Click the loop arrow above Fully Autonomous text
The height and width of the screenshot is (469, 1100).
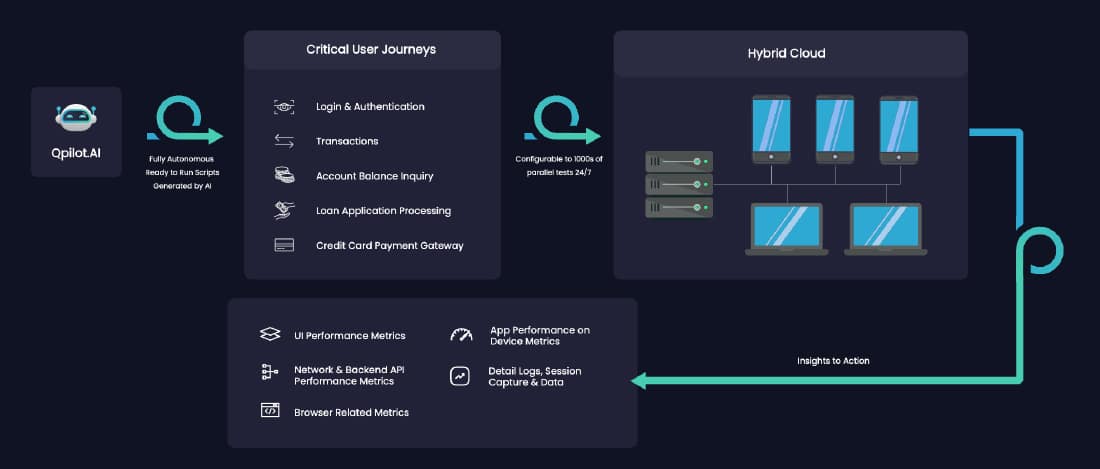[185, 120]
